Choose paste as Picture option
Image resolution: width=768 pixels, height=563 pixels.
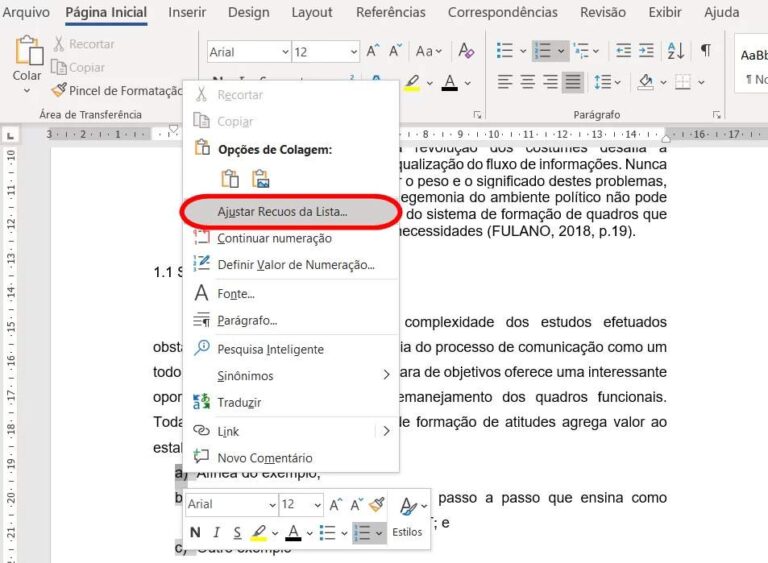point(261,179)
